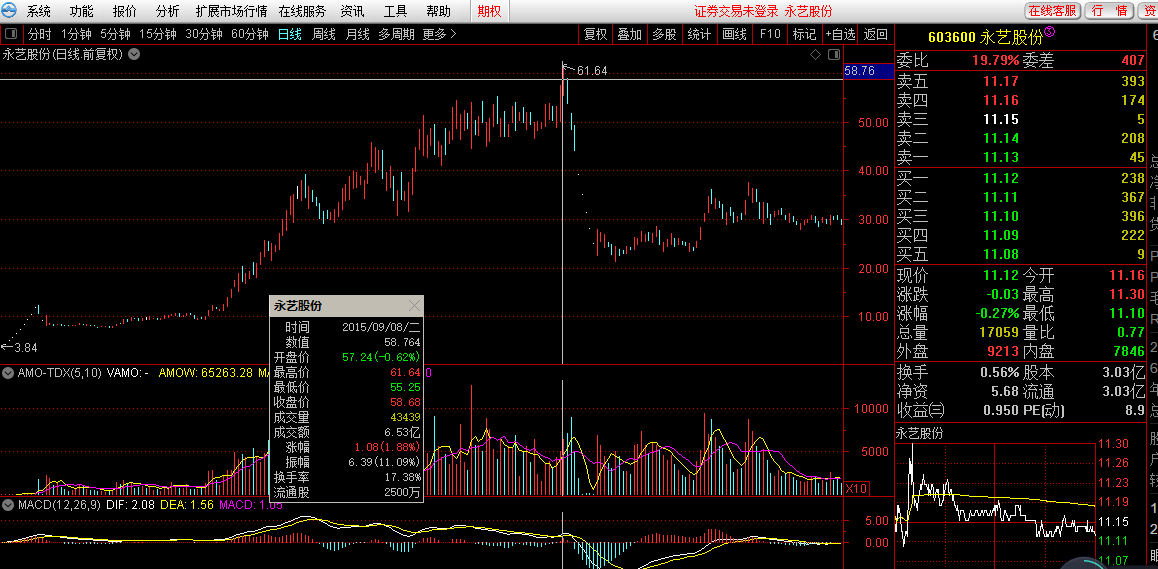Select the 60分钟 chart period
Screen dimensions: 1158x569
tap(249, 34)
